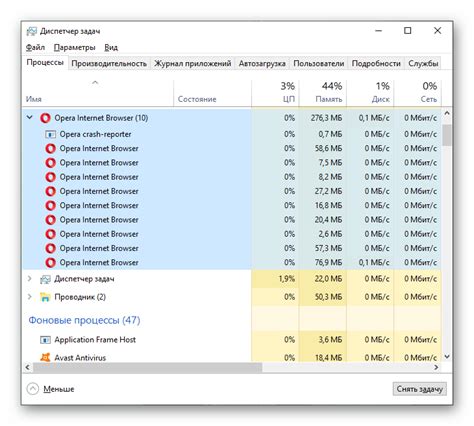Screen dimensions: 474x426
Task: Click Opera icon in the 8,2 МБ row
Action: click(x=50, y=177)
